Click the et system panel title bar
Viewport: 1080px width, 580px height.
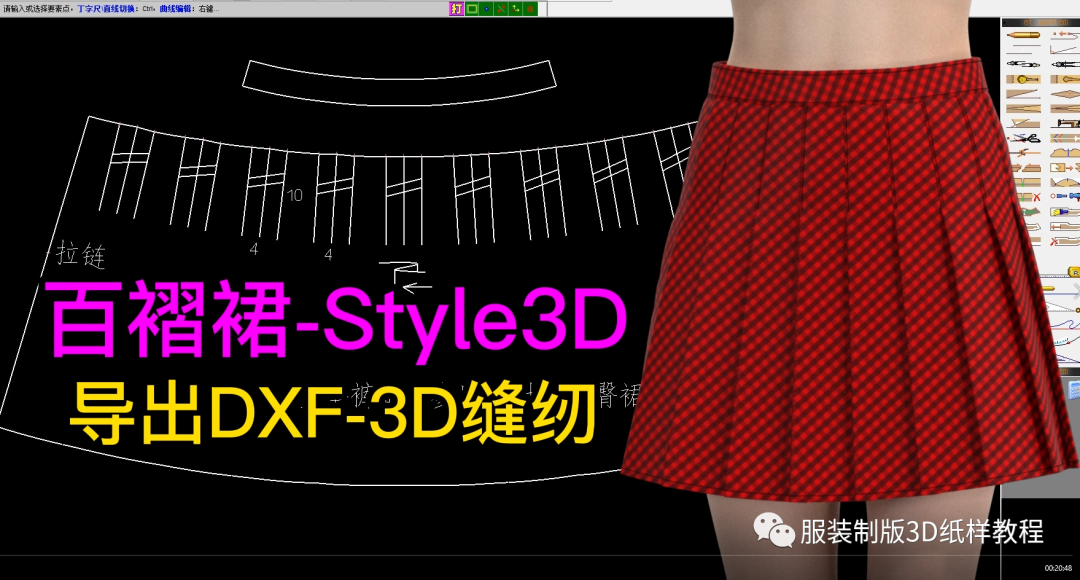coord(1041,23)
